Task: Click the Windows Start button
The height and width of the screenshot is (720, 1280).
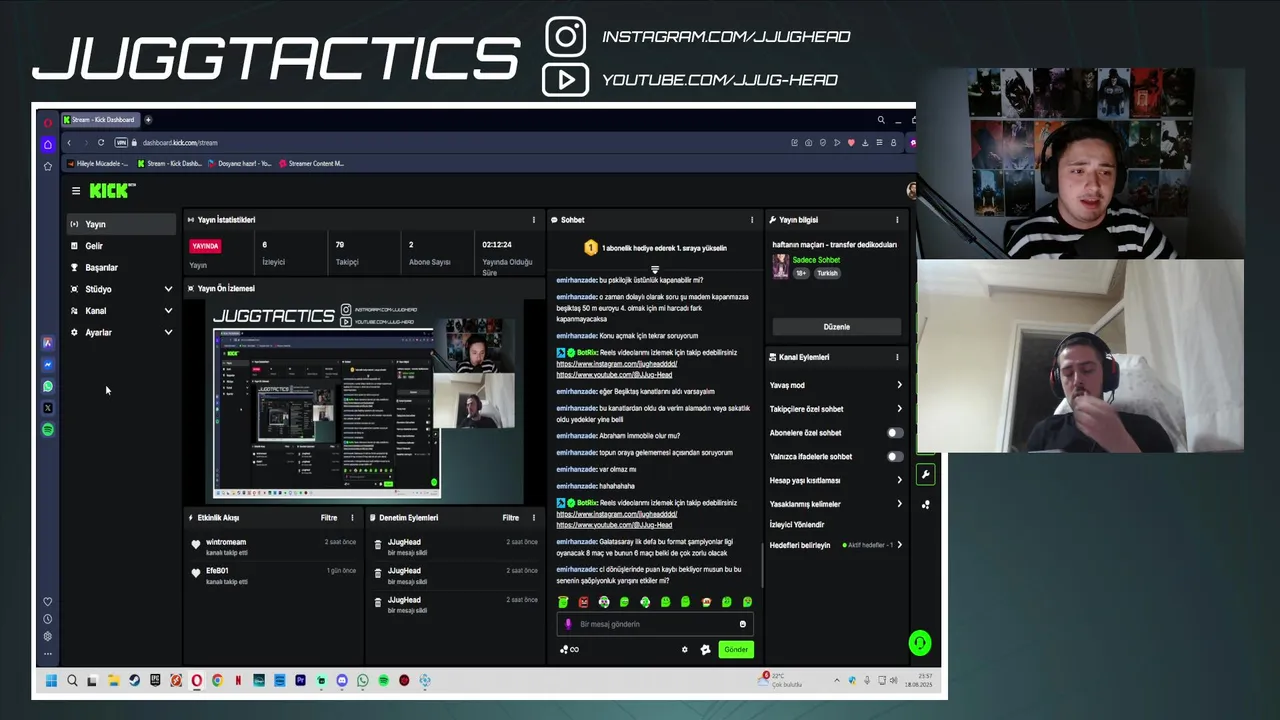Action: (x=51, y=681)
